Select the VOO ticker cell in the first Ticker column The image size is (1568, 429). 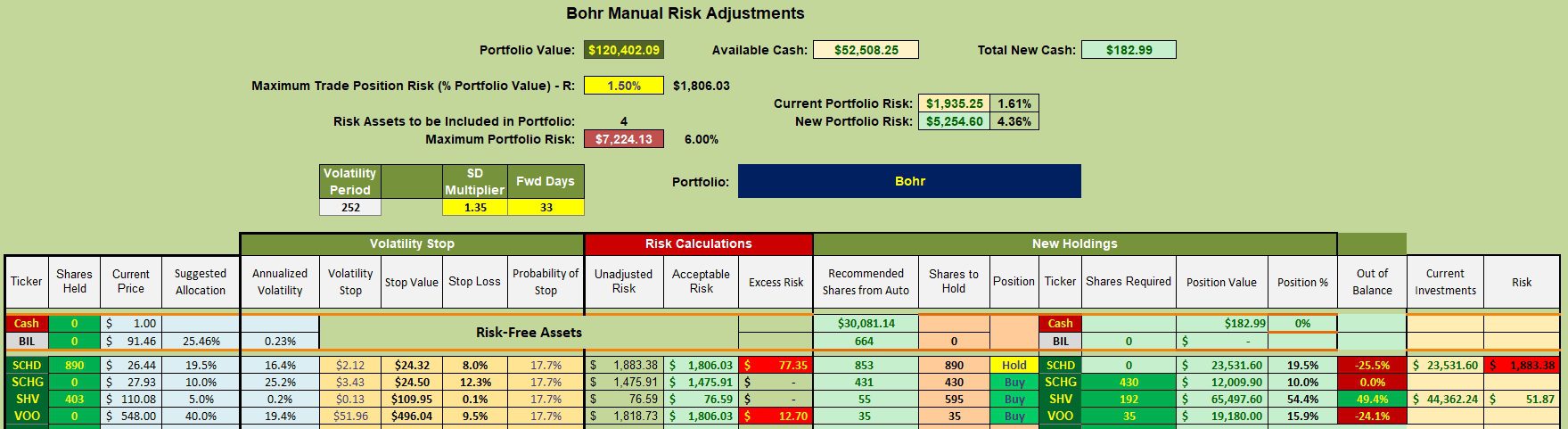(x=27, y=416)
